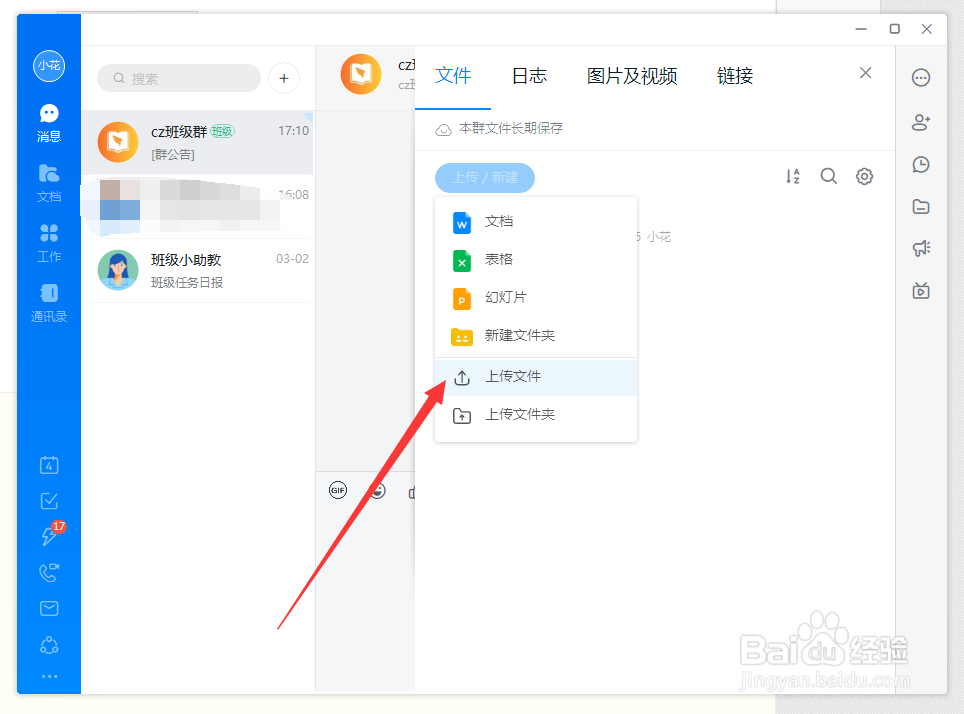Open the calendar icon in lower sidebar
Screen dimensions: 964x714
(49, 465)
